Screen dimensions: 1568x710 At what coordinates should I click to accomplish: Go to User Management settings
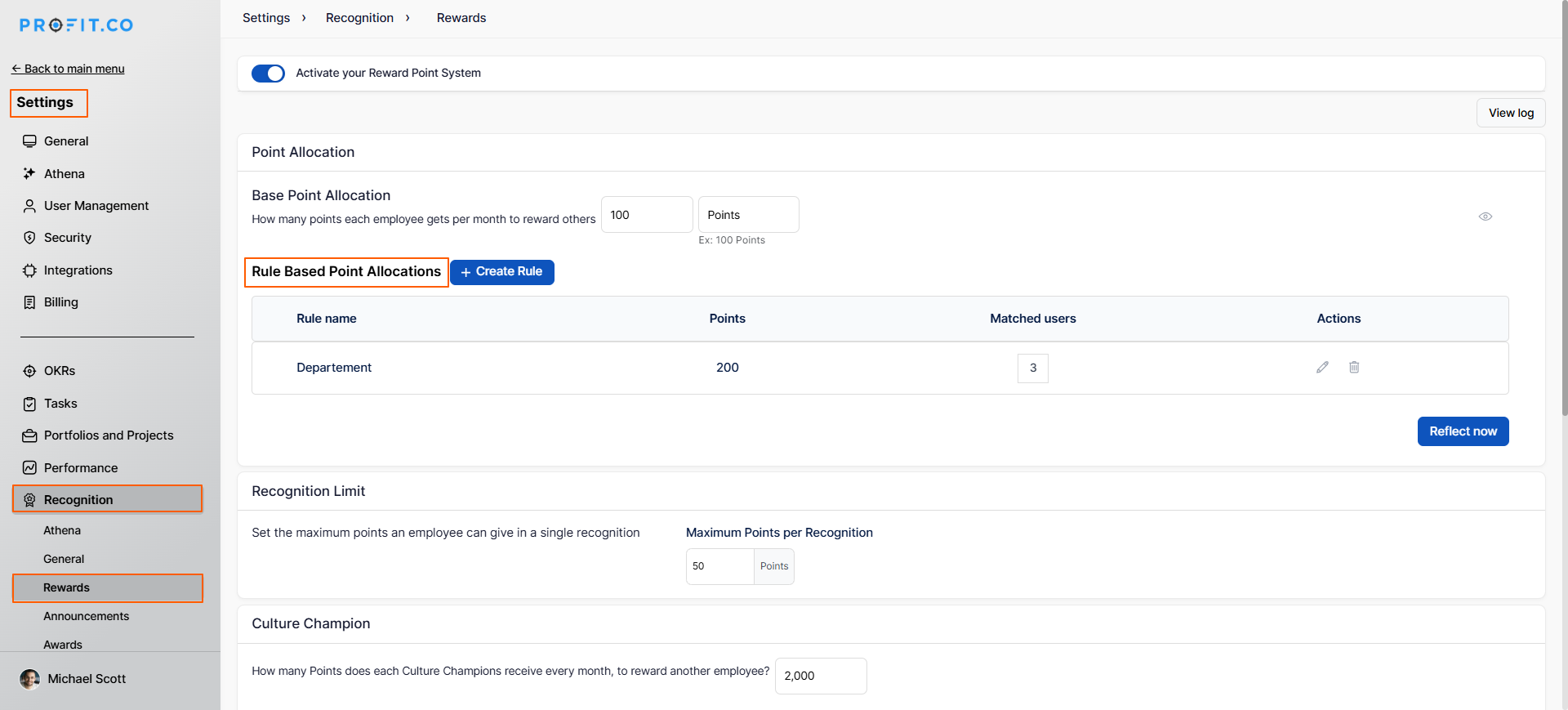click(x=96, y=206)
